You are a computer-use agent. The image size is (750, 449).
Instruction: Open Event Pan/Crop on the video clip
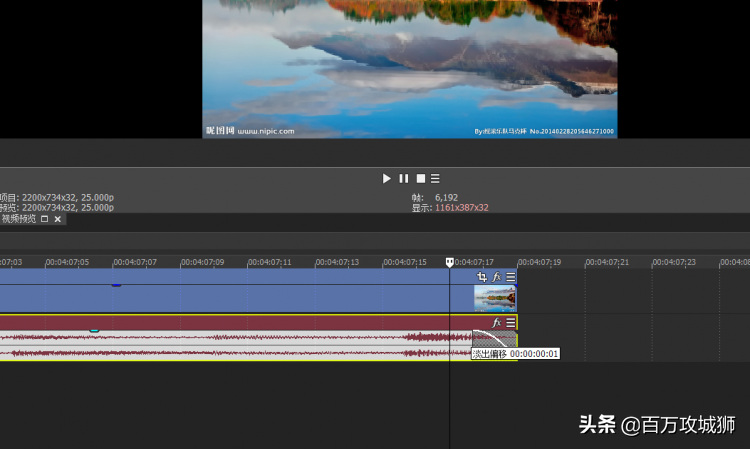pyautogui.click(x=482, y=277)
